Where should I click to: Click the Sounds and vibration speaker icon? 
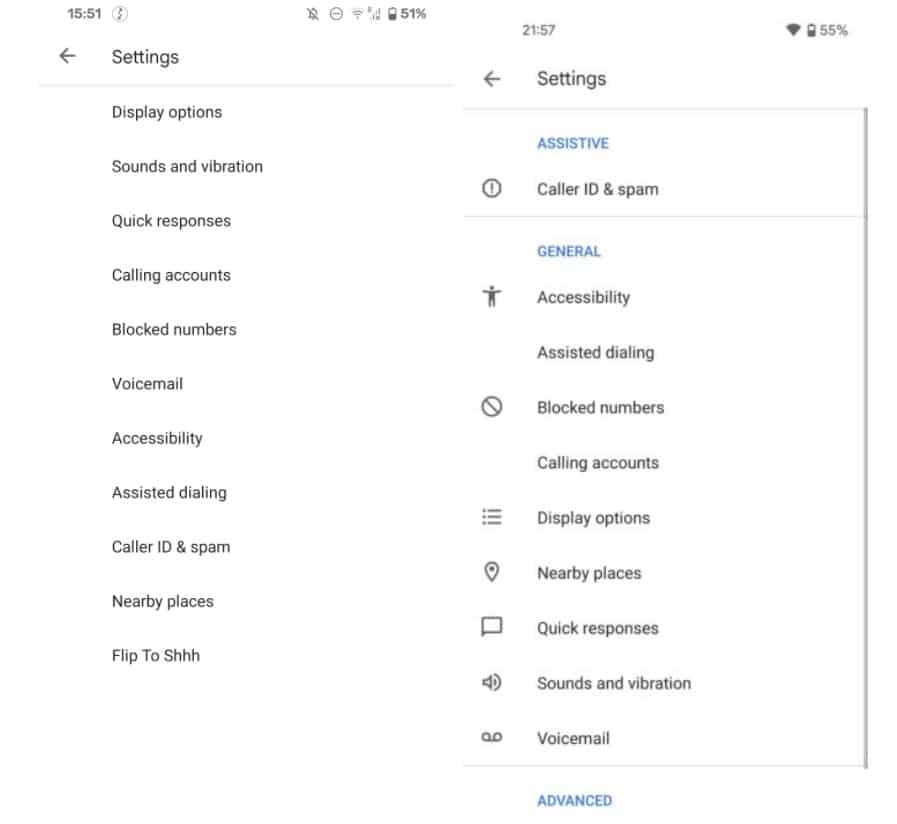pos(491,683)
